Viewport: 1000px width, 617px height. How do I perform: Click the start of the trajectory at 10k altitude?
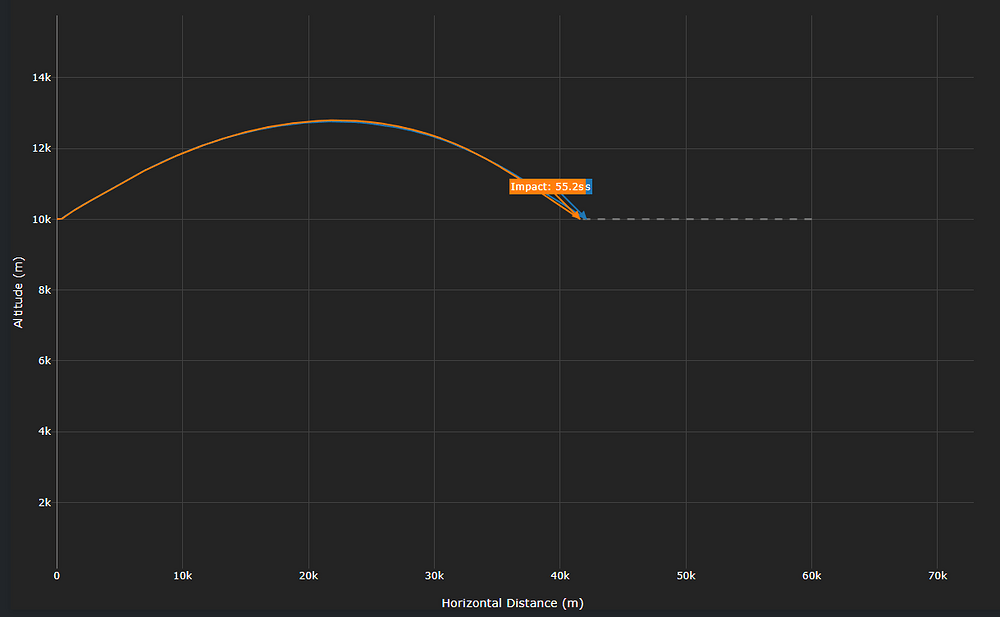tap(59, 218)
